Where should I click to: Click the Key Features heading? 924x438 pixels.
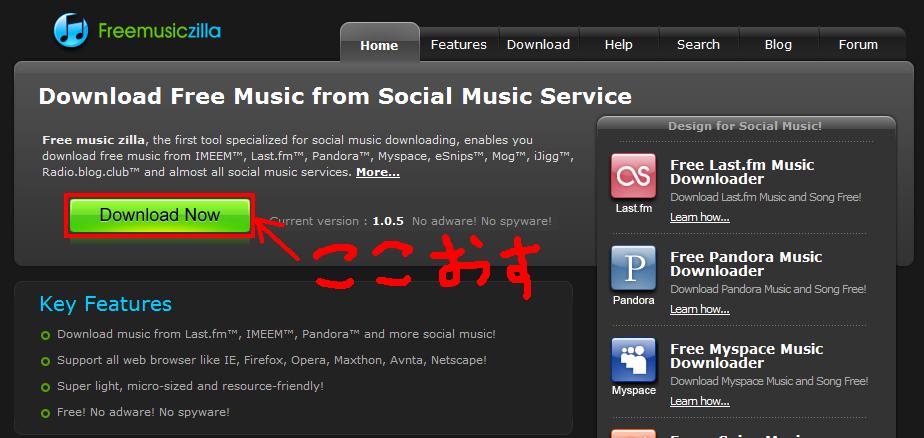[x=105, y=304]
